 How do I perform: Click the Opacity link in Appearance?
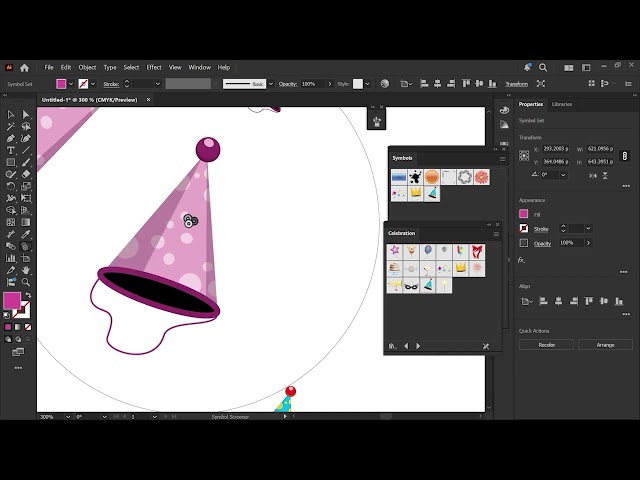pos(542,244)
